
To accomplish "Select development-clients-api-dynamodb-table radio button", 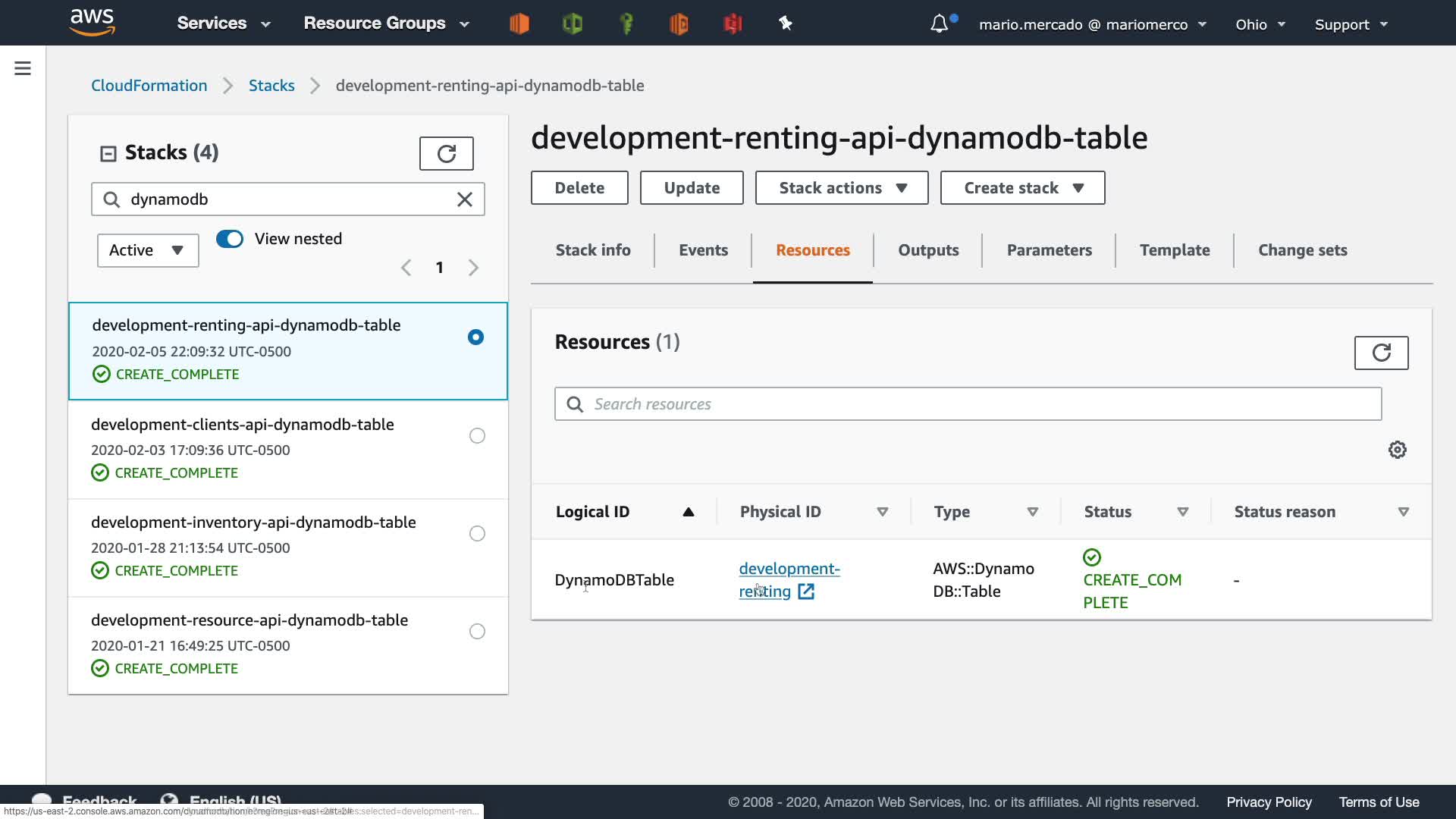I will (477, 436).
